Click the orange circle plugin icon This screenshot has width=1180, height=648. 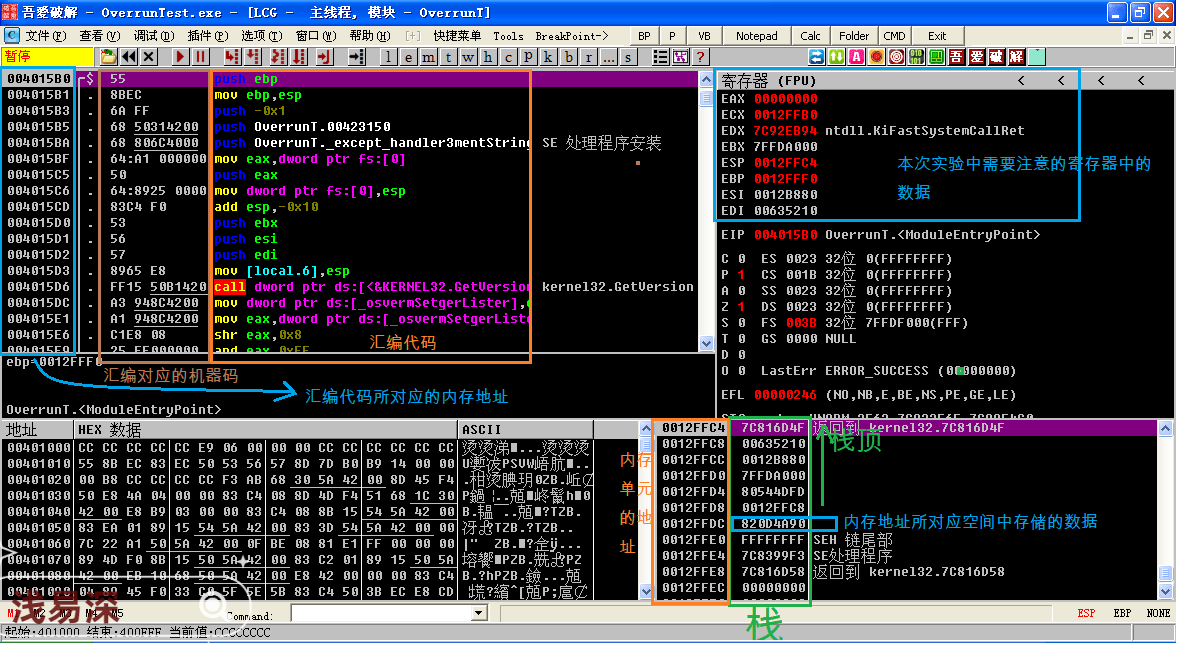pyautogui.click(x=877, y=56)
